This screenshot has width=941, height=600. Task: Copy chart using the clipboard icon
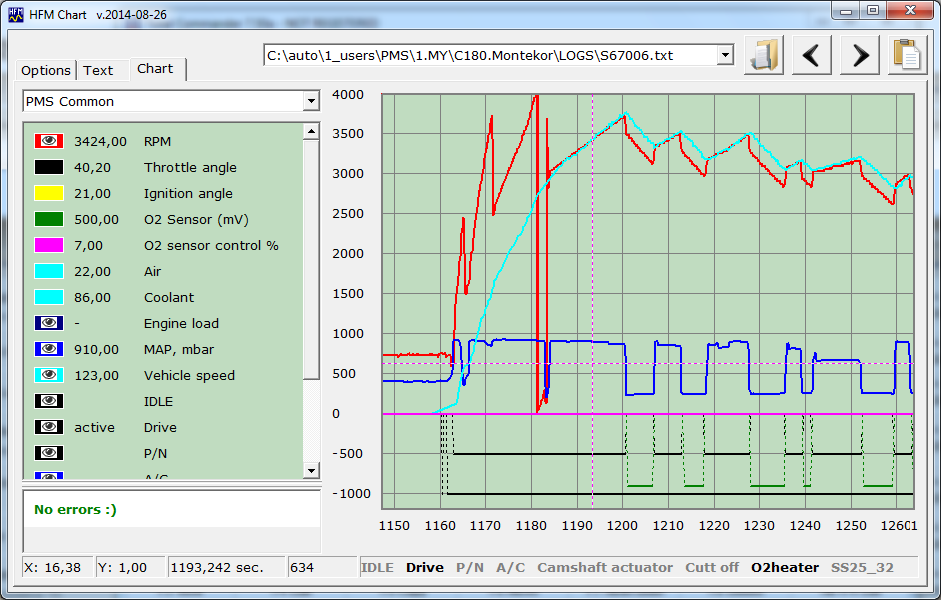907,55
